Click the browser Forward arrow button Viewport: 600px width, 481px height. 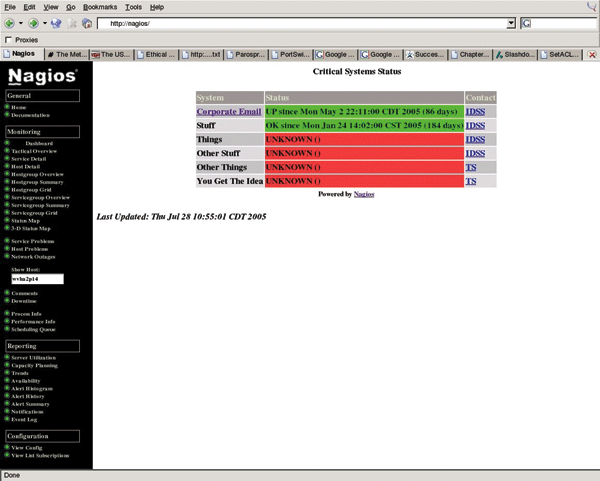[x=31, y=22]
